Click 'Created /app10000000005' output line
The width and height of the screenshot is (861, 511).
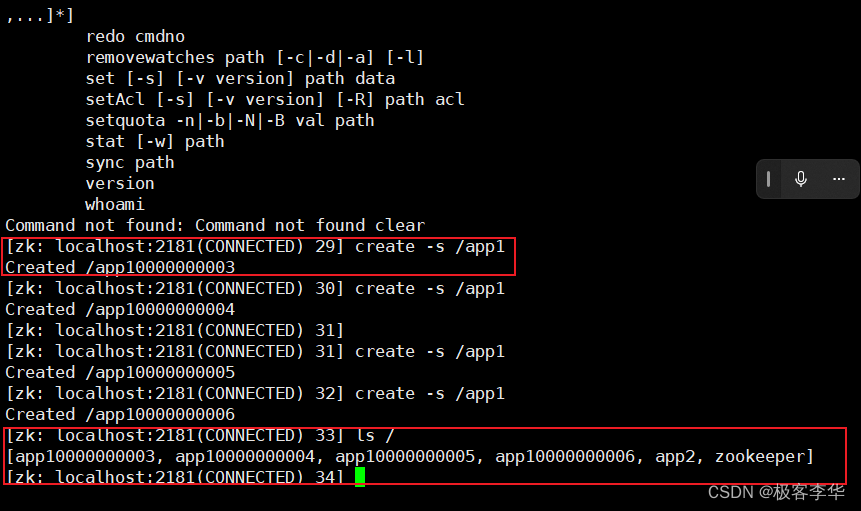pos(120,373)
